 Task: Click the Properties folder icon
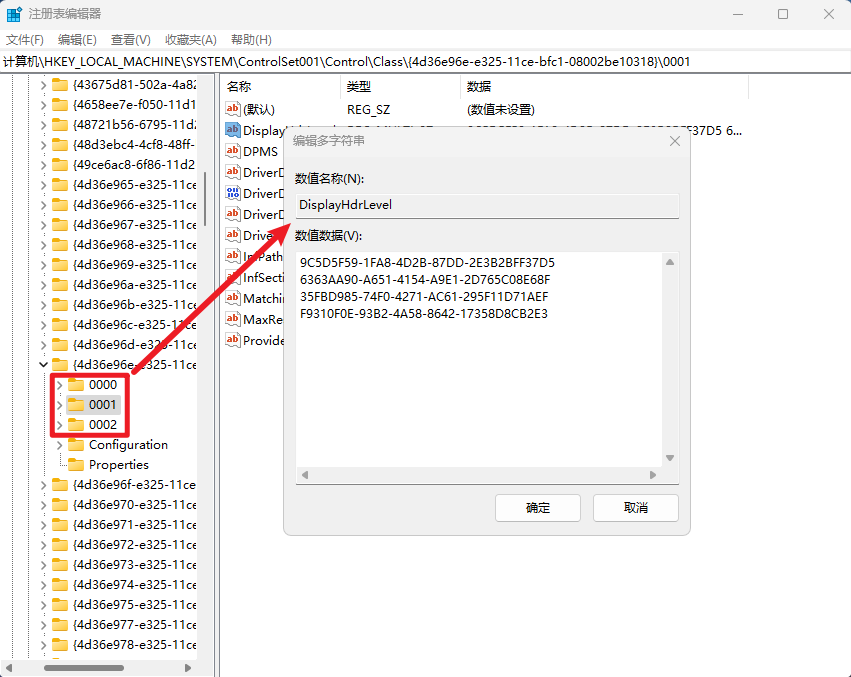(x=76, y=465)
